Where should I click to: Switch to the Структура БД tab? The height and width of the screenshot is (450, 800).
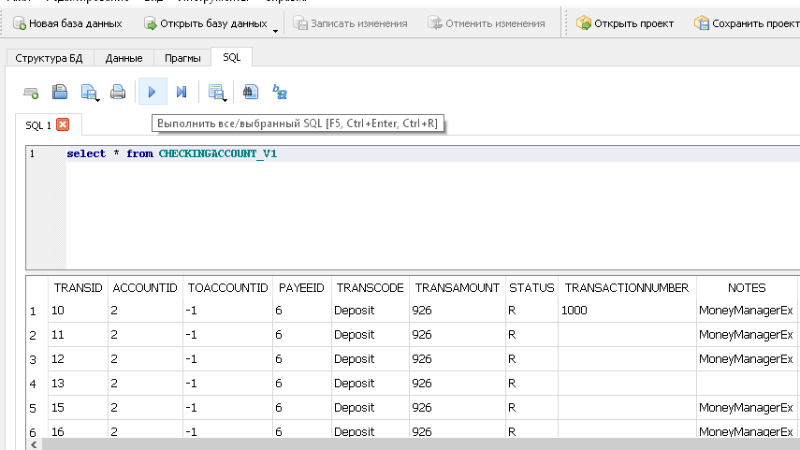point(48,58)
